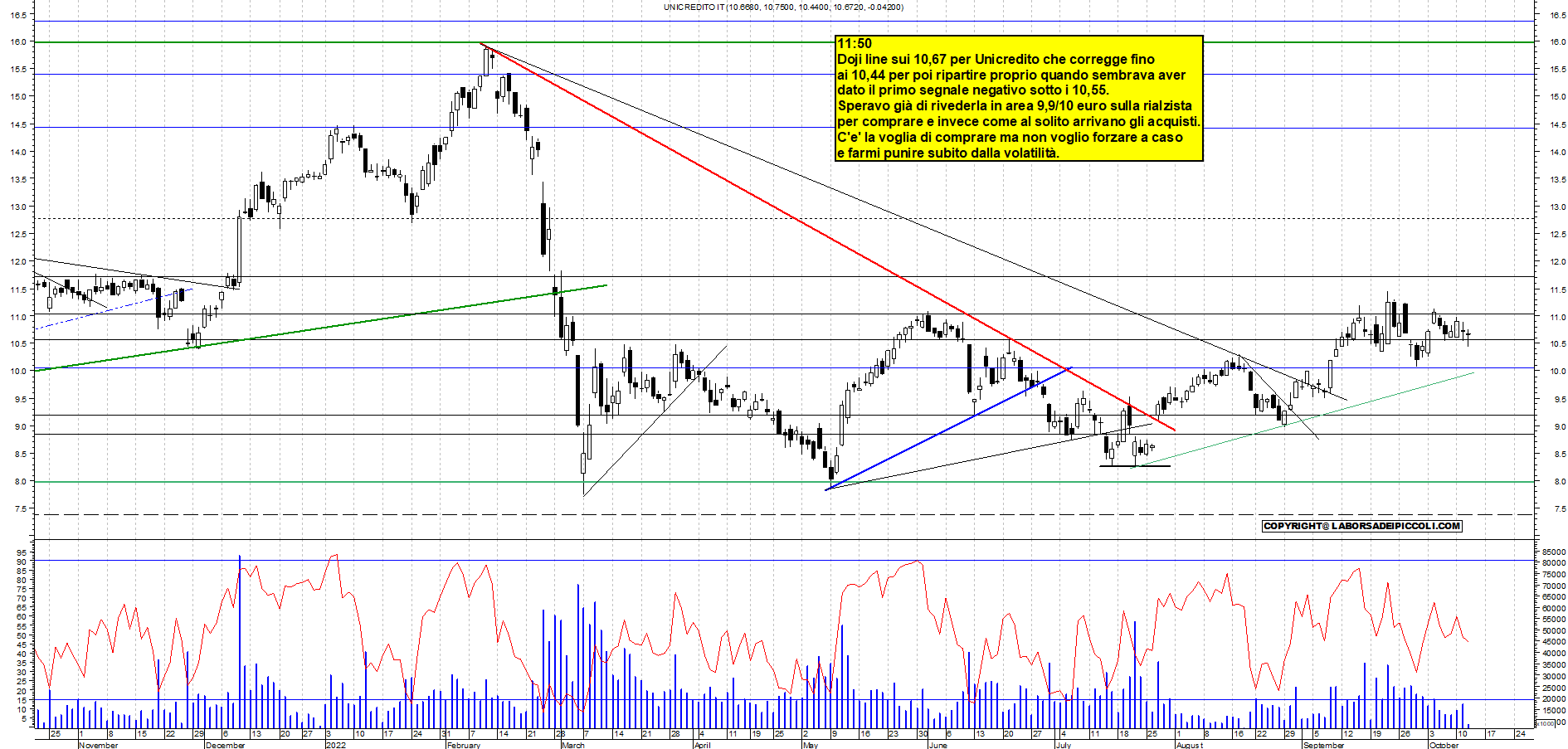Click the '40000' value on the volume right axis
1568x749 pixels.
click(x=1555, y=654)
